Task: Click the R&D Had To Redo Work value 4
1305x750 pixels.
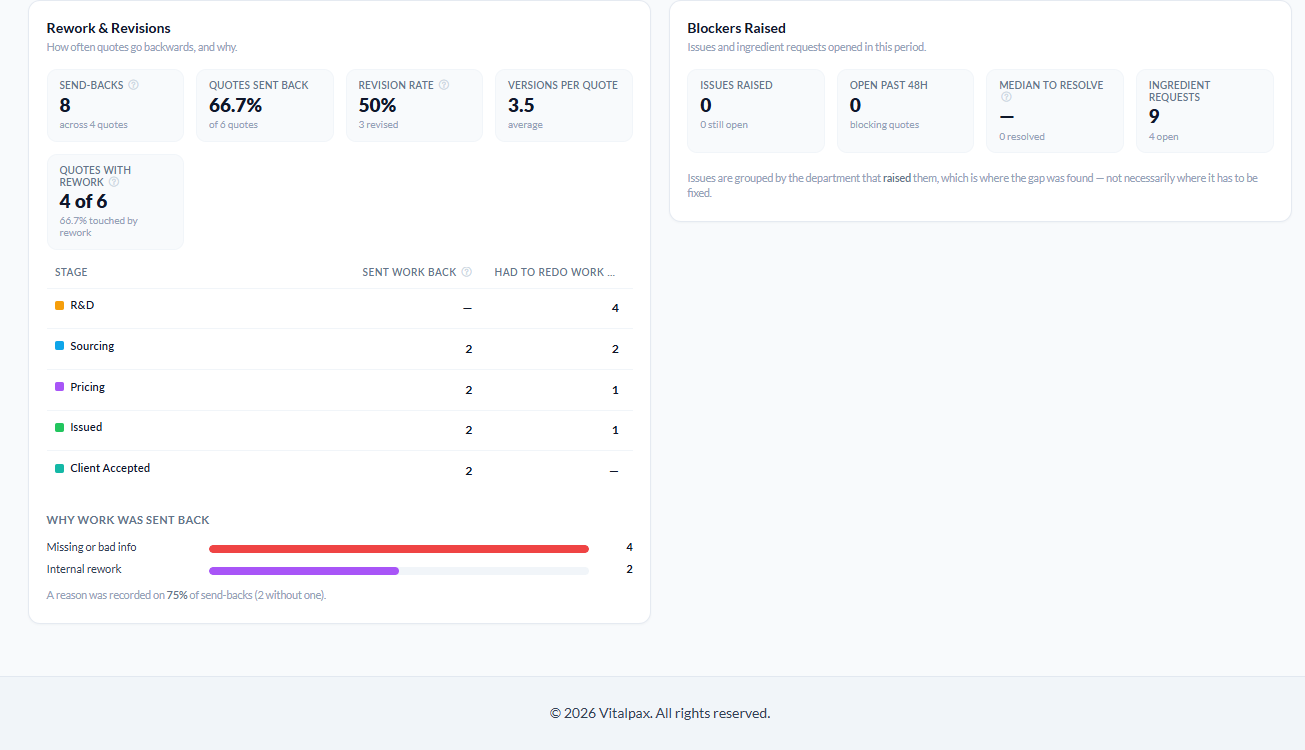Action: click(x=615, y=308)
